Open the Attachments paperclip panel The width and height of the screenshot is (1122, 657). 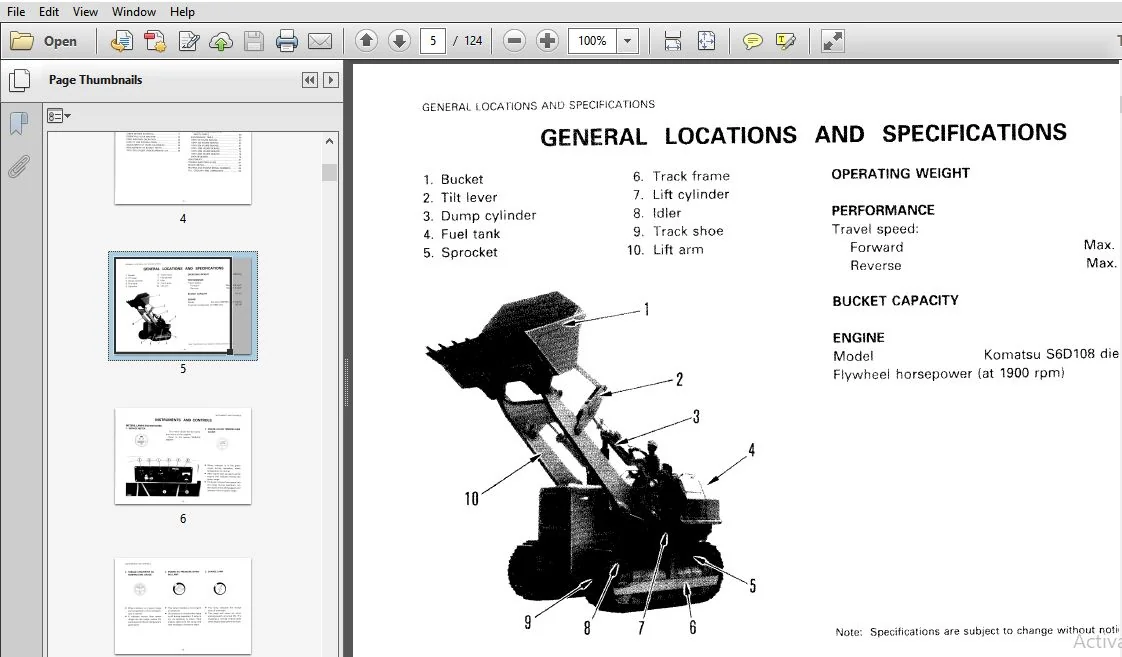pos(19,166)
